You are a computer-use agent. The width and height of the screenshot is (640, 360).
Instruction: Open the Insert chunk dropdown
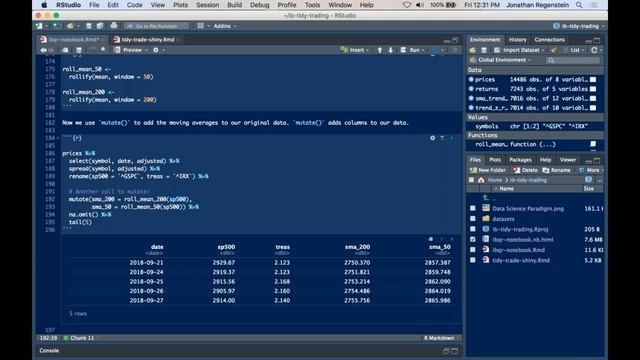pos(354,50)
